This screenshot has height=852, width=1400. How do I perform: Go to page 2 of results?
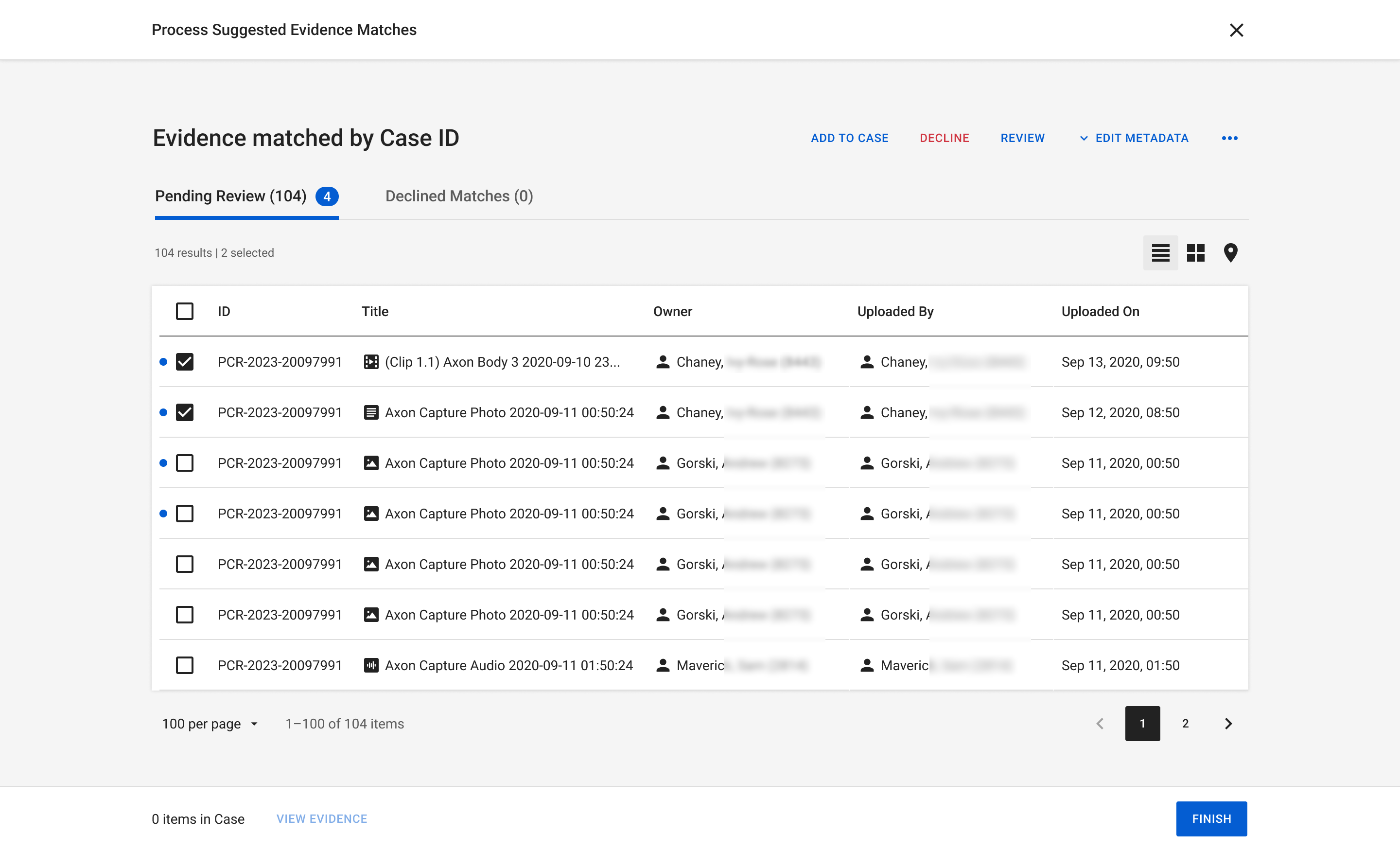[1185, 724]
